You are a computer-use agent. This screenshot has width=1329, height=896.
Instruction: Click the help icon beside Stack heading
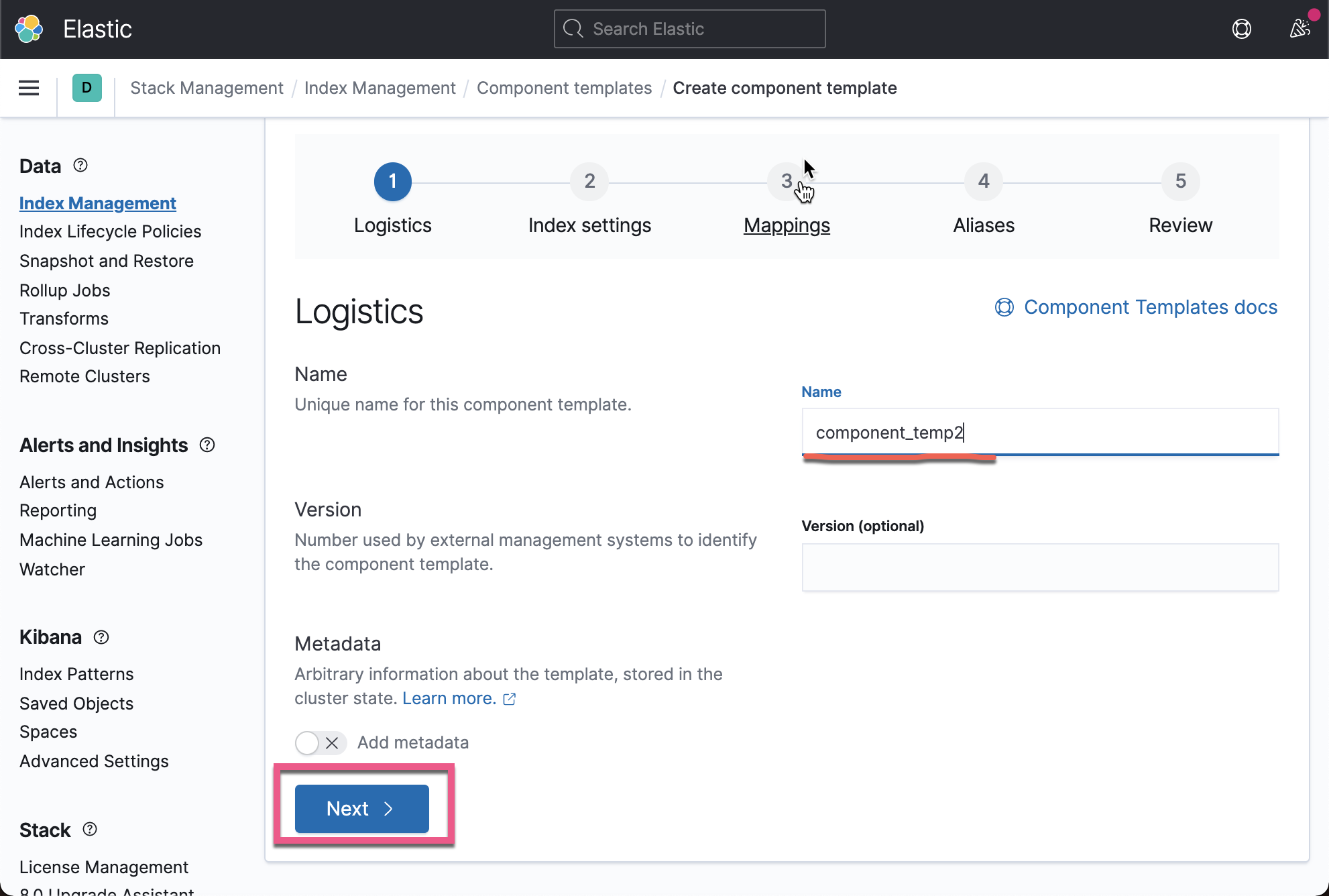pos(90,830)
